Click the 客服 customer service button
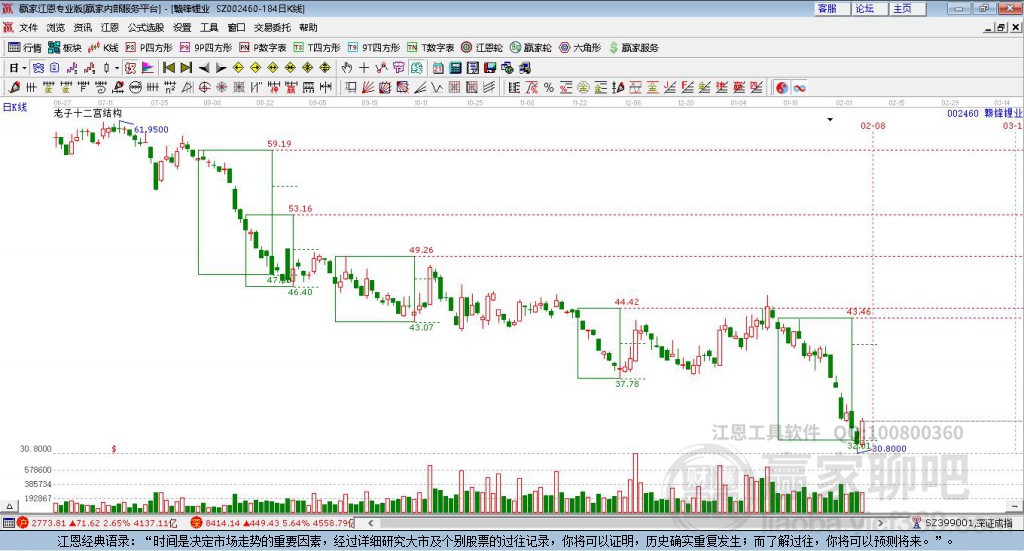This screenshot has height=551, width=1024. (831, 8)
